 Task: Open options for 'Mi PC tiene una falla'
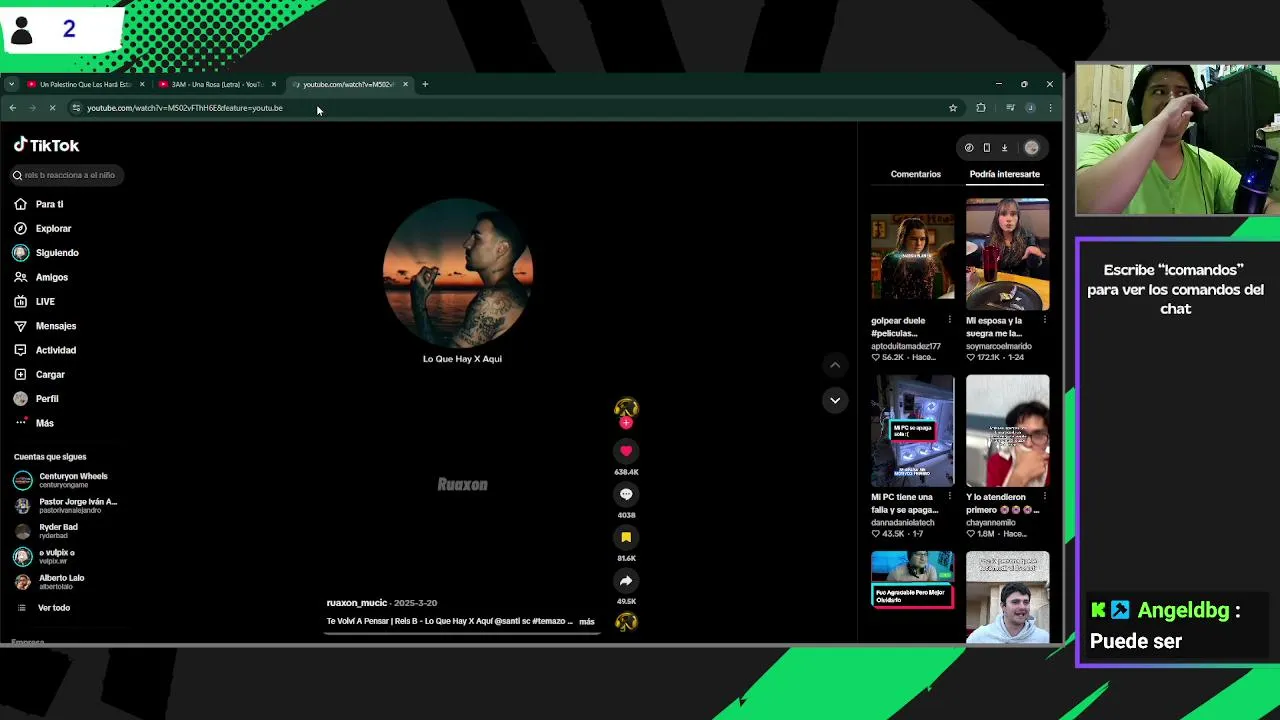pos(949,497)
